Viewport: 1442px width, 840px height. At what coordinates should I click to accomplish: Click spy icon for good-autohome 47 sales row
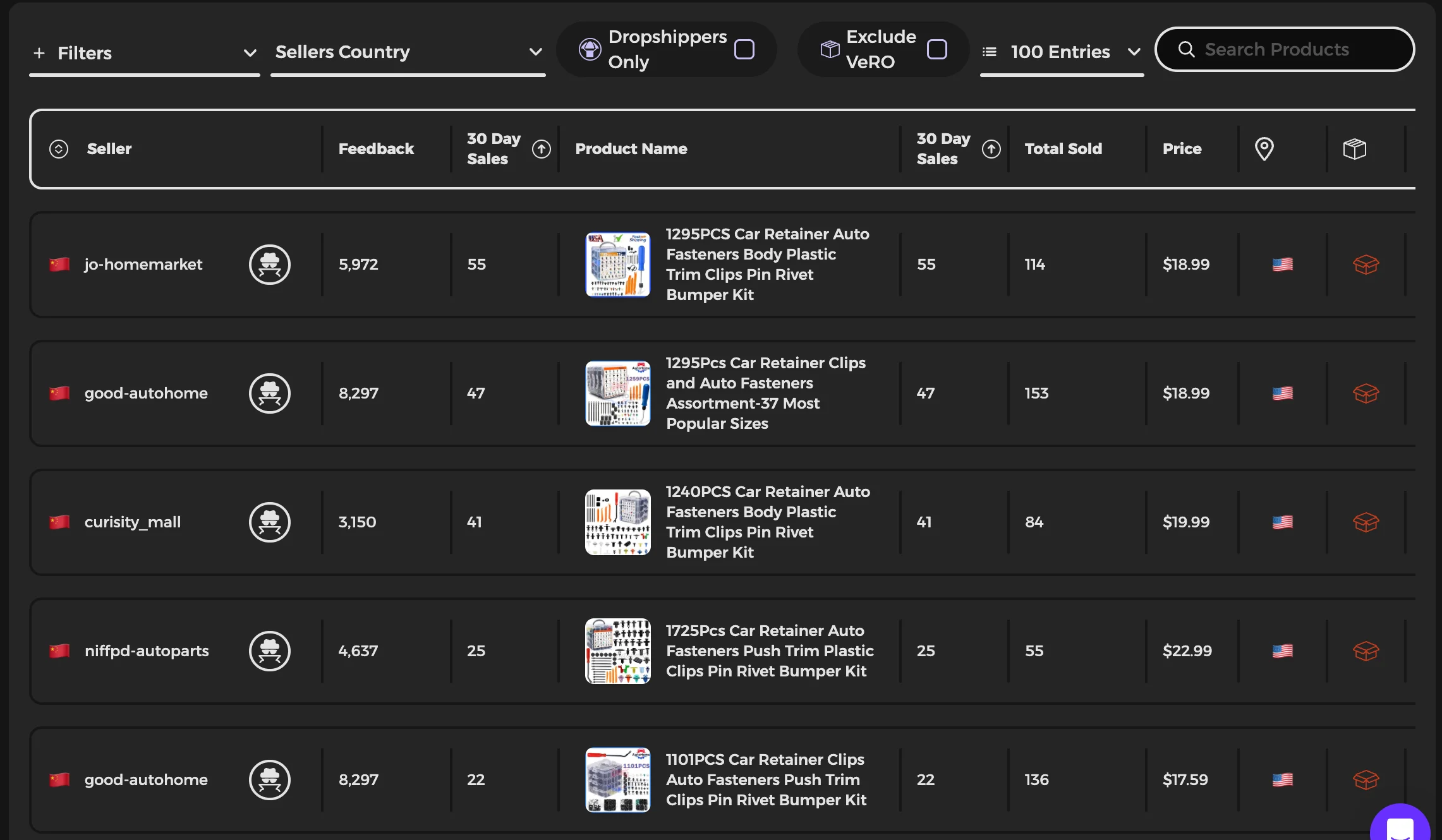(x=270, y=393)
